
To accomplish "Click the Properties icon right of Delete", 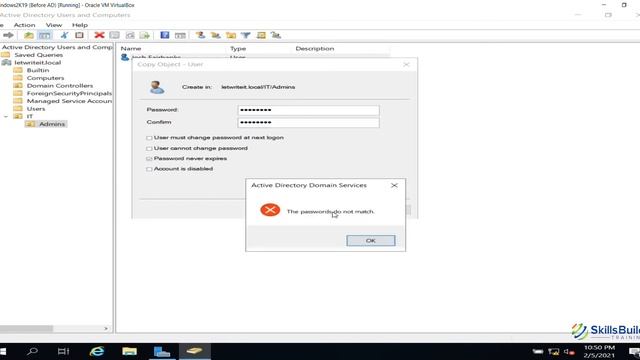I will click(115, 36).
